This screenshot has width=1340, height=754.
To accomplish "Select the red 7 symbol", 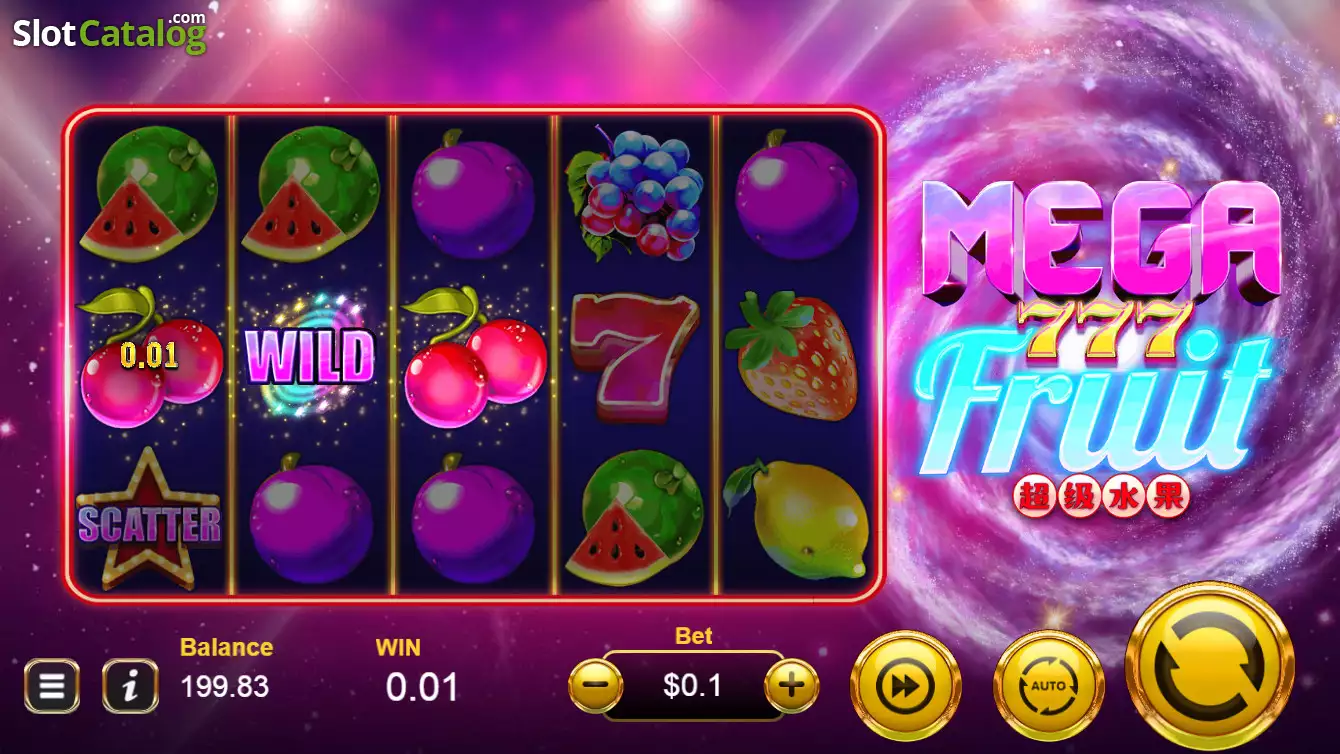I will coord(635,357).
